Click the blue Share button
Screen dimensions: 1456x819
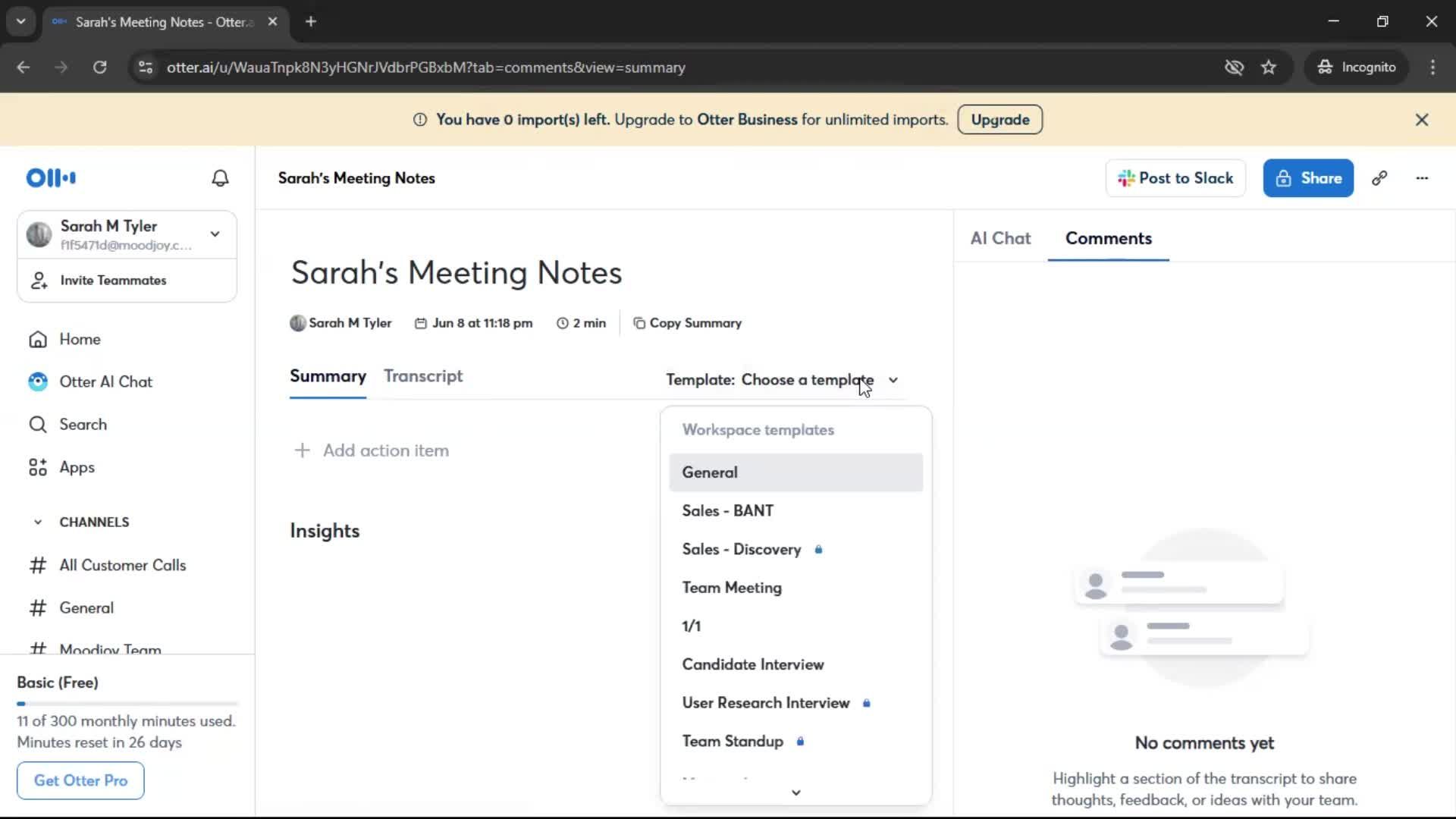(1308, 178)
